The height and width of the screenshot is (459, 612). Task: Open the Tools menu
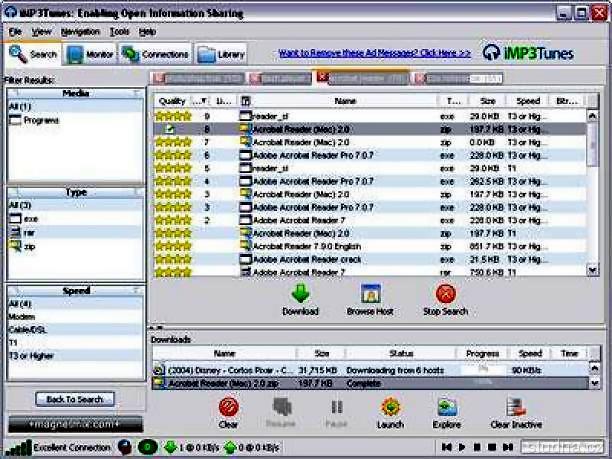pyautogui.click(x=120, y=32)
